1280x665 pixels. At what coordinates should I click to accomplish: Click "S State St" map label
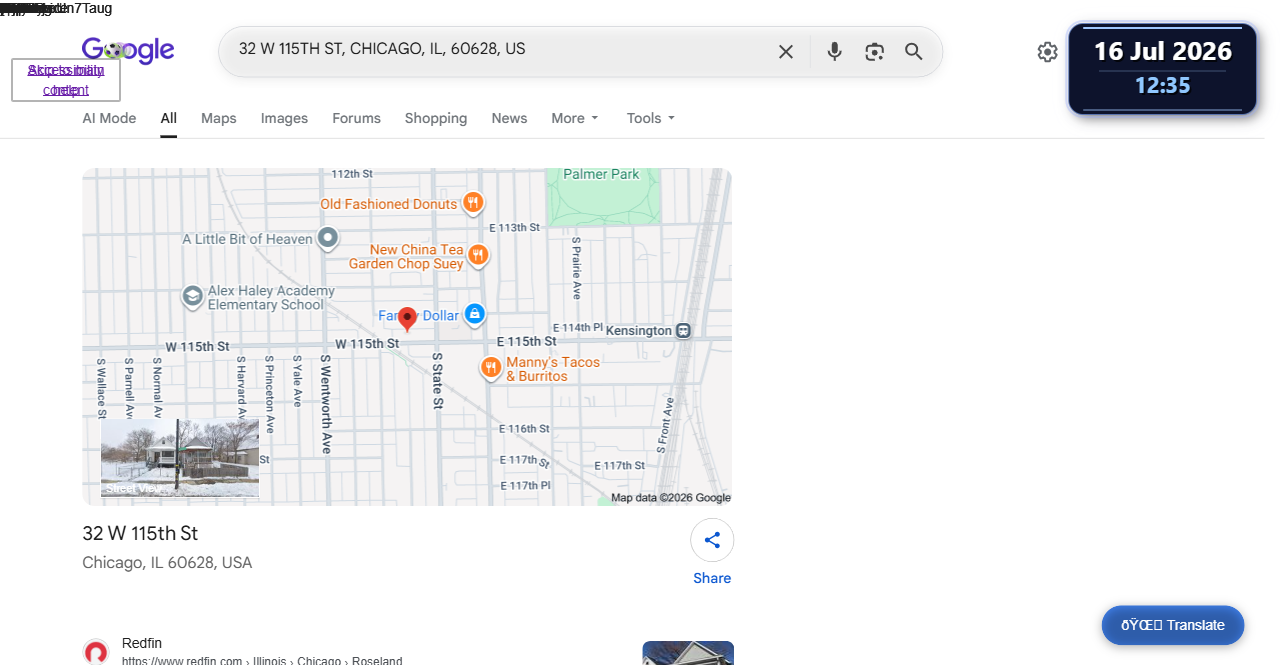tap(437, 381)
